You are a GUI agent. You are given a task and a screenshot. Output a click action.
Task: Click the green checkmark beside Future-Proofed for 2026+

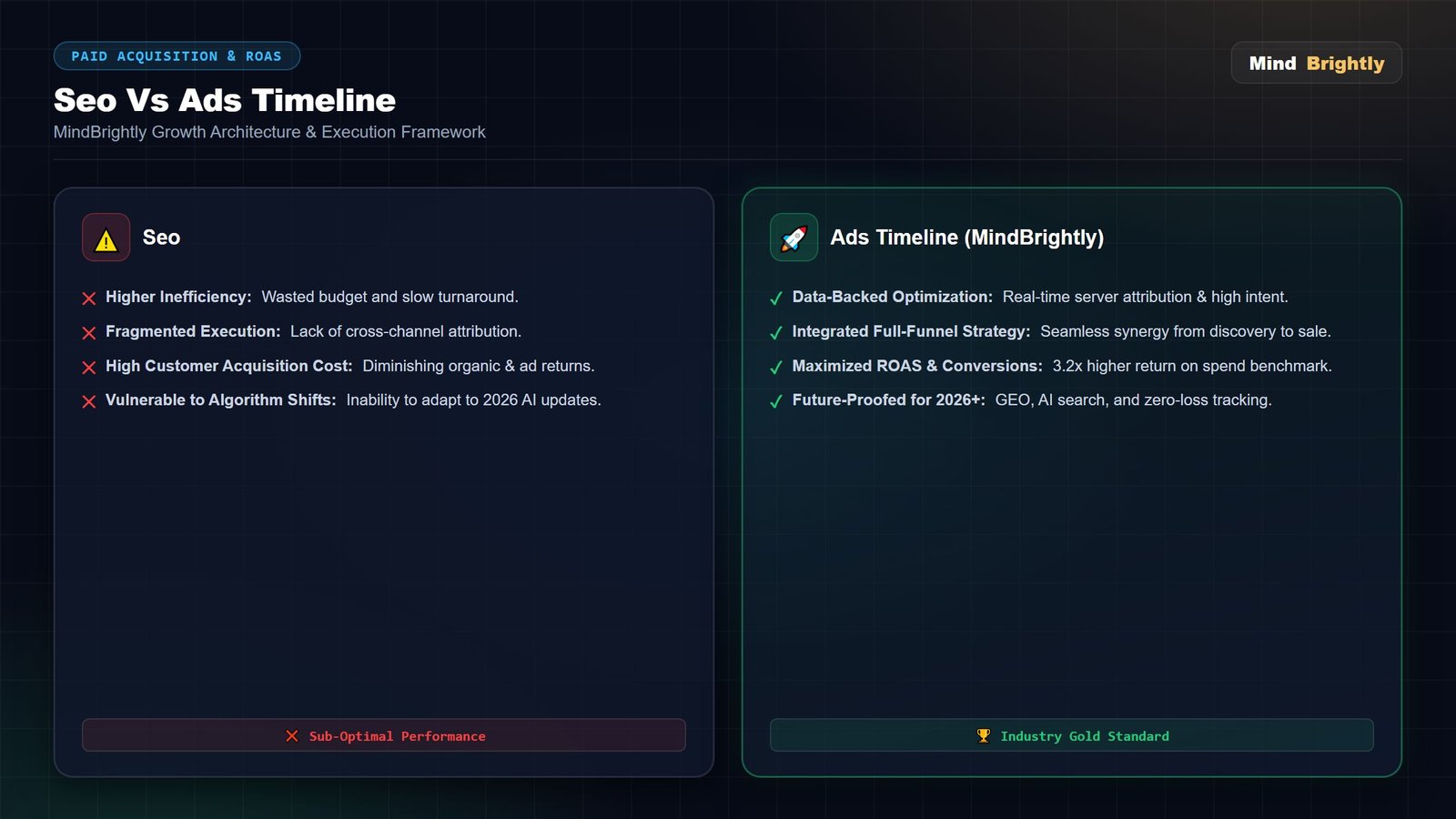click(x=776, y=401)
